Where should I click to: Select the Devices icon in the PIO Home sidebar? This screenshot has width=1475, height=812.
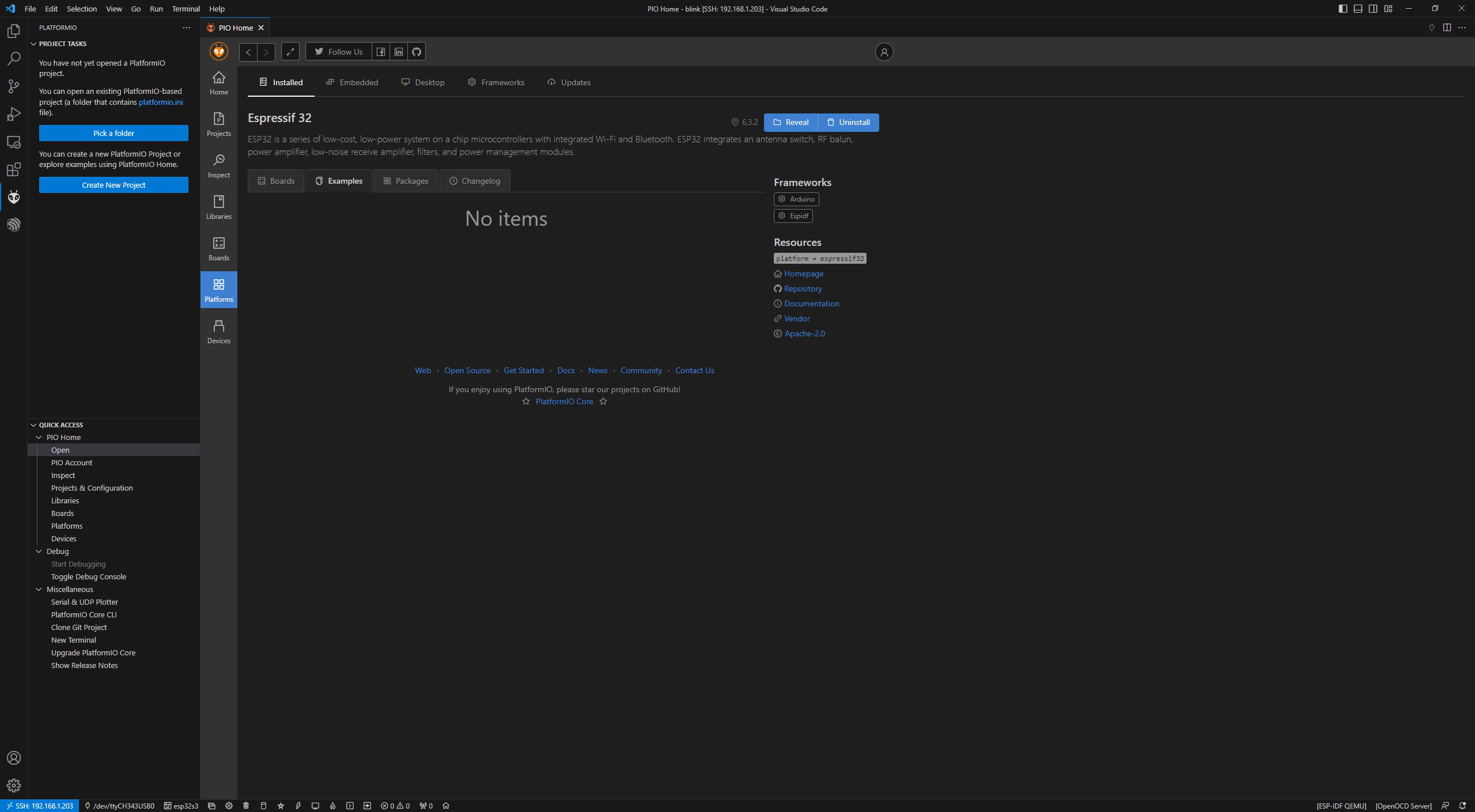pos(218,331)
